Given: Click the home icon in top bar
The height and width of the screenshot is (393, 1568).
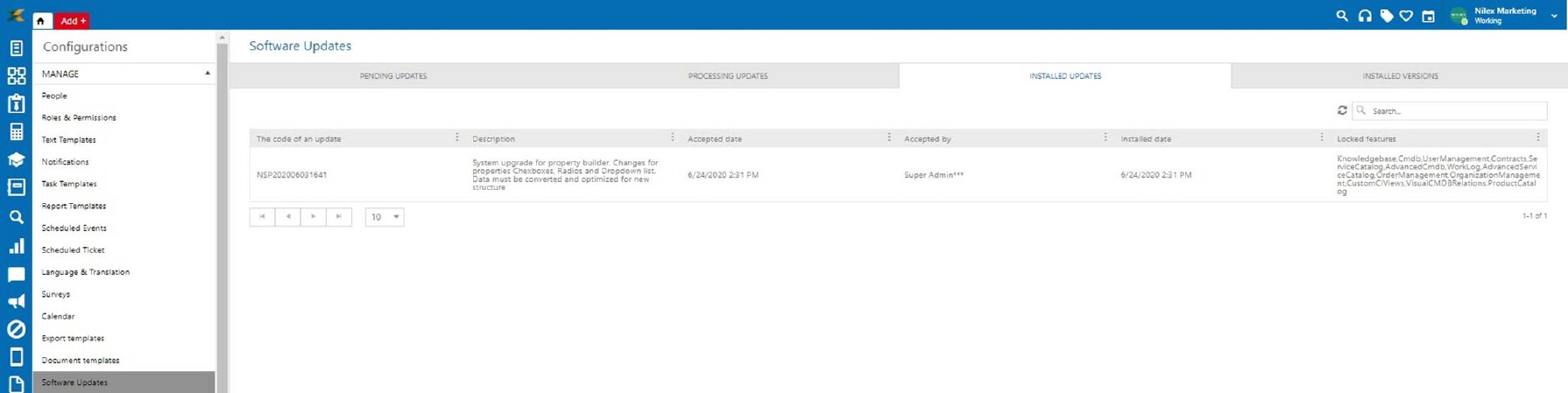Looking at the screenshot, I should click(41, 20).
